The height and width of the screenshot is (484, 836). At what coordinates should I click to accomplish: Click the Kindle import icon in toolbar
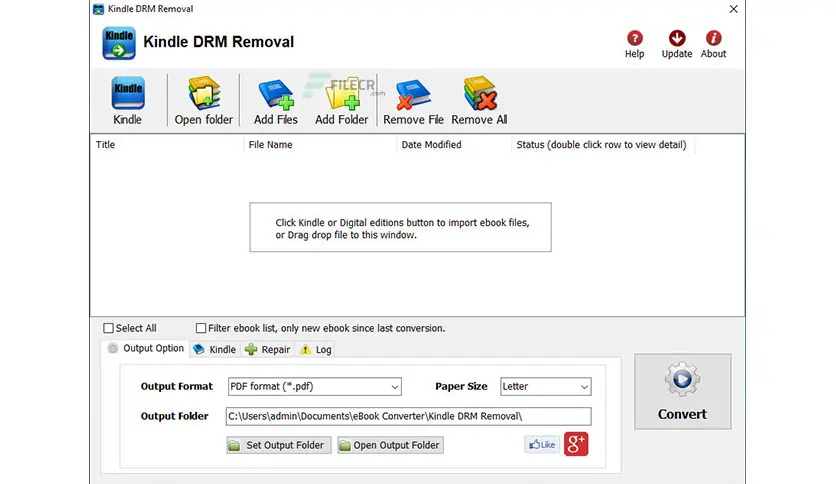tap(127, 93)
